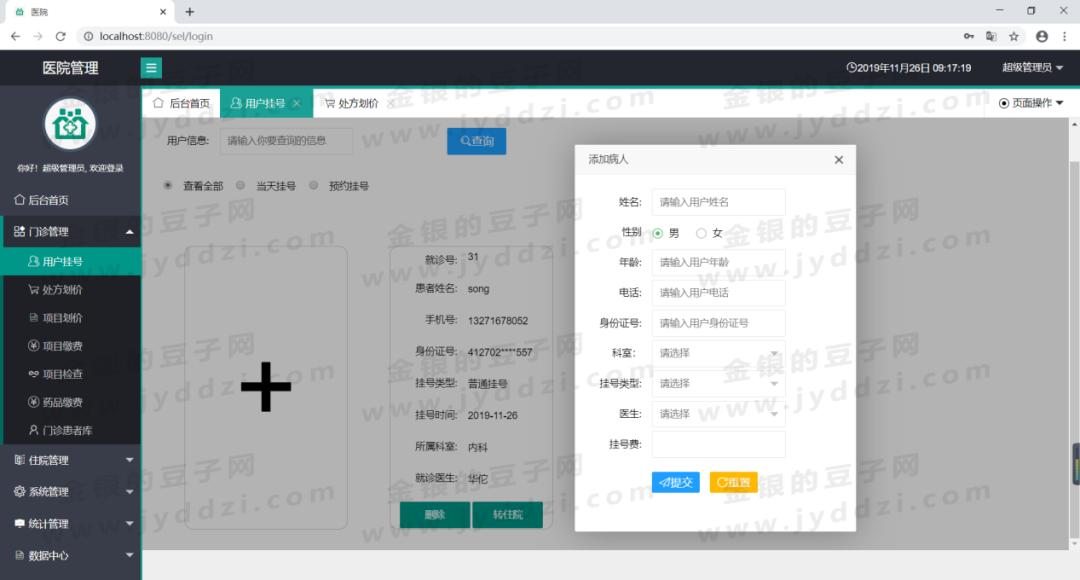Select the 当天挂号 radio button

[240, 185]
